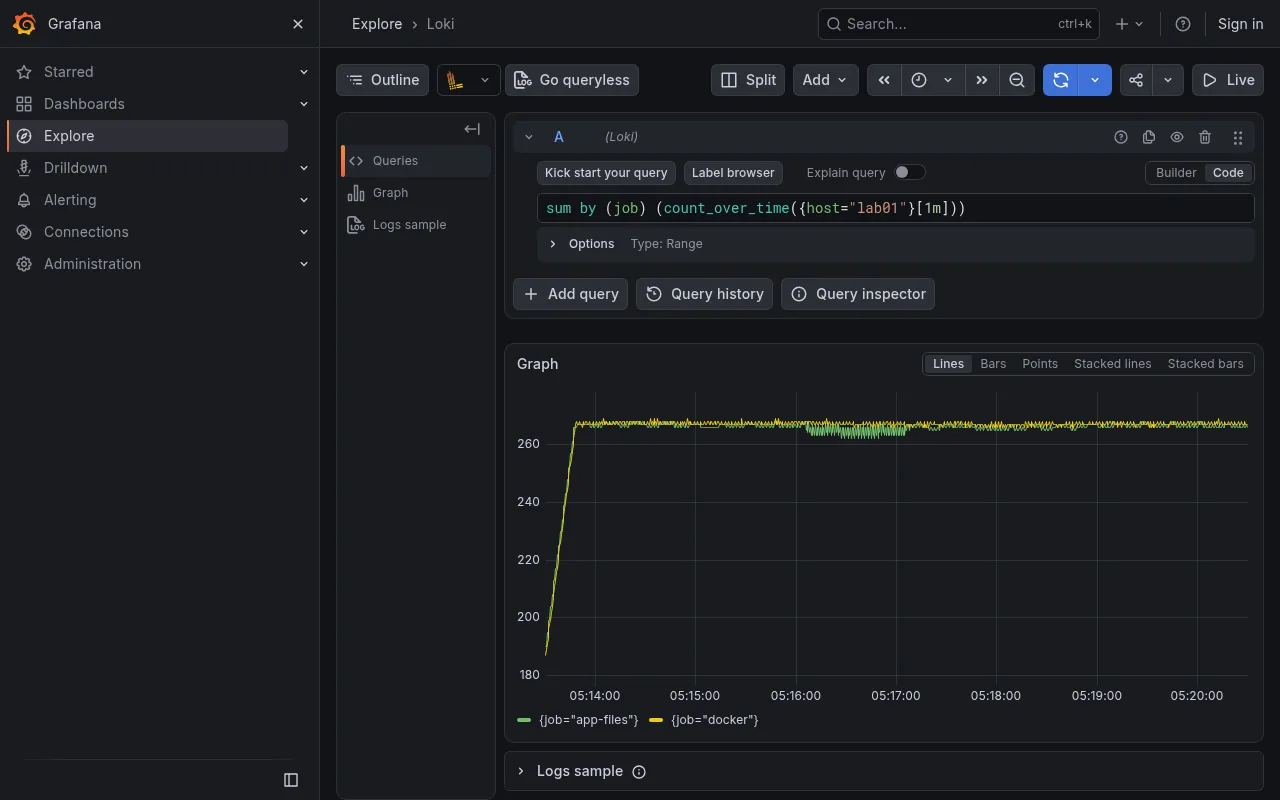Click query A drag handle icon

click(1238, 137)
